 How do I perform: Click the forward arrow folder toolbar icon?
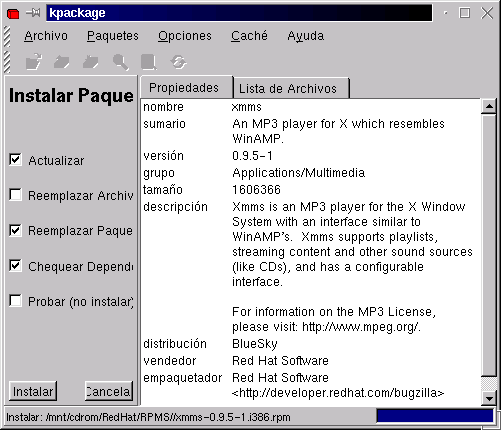pyautogui.click(x=91, y=62)
